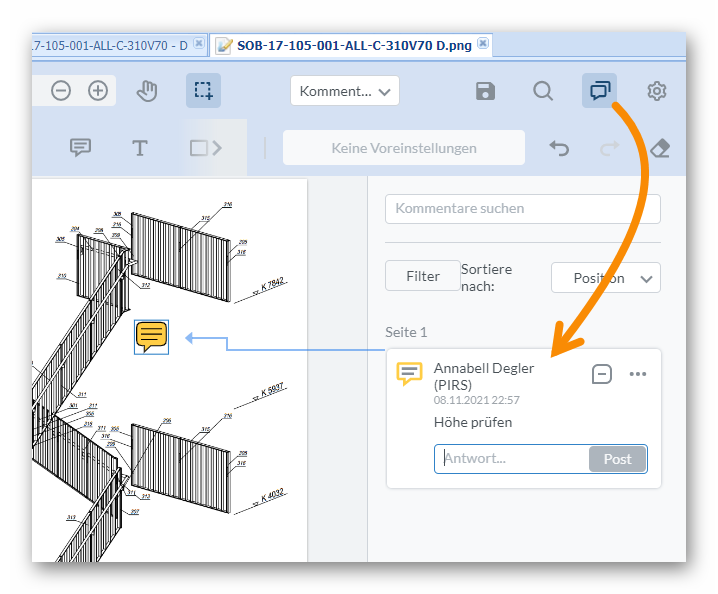Select the comment note annotation tool
718x594 pixels.
coord(80,148)
